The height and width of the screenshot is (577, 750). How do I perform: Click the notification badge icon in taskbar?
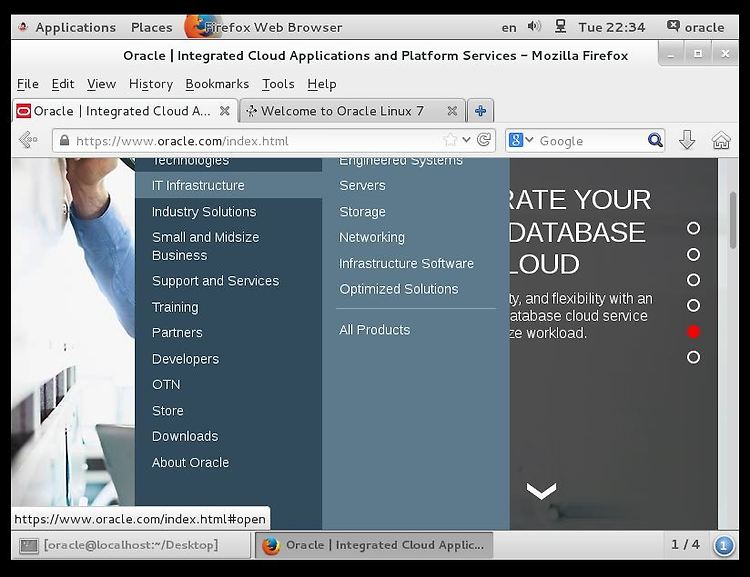(724, 545)
